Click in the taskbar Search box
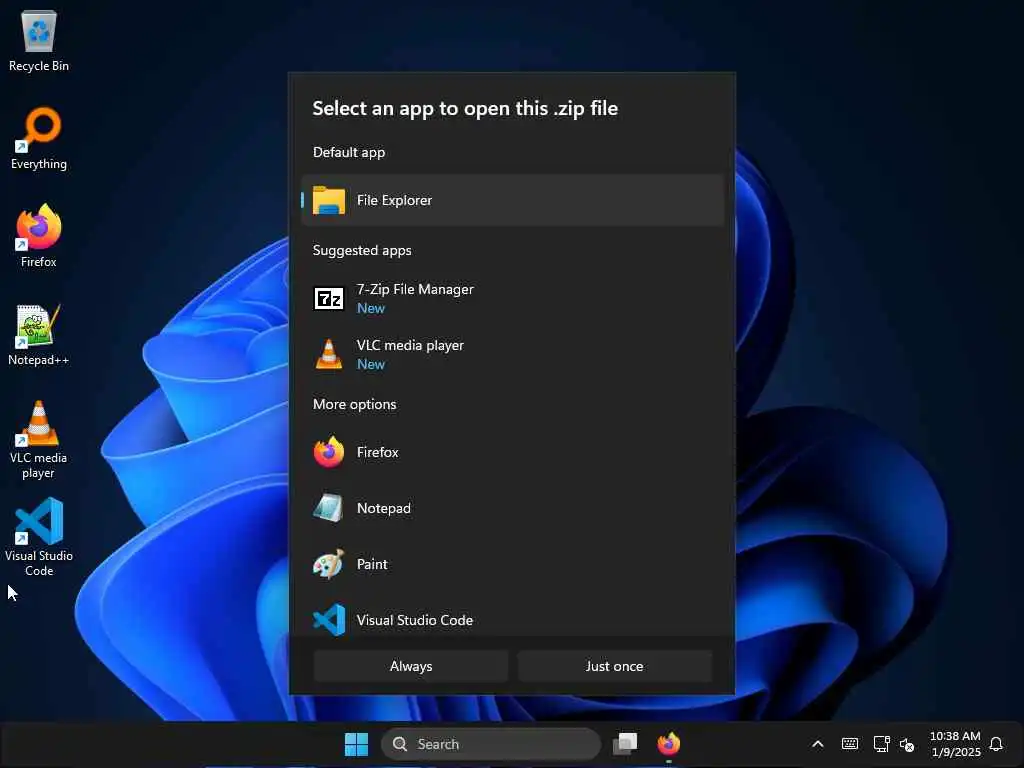Image resolution: width=1024 pixels, height=768 pixels. click(490, 744)
